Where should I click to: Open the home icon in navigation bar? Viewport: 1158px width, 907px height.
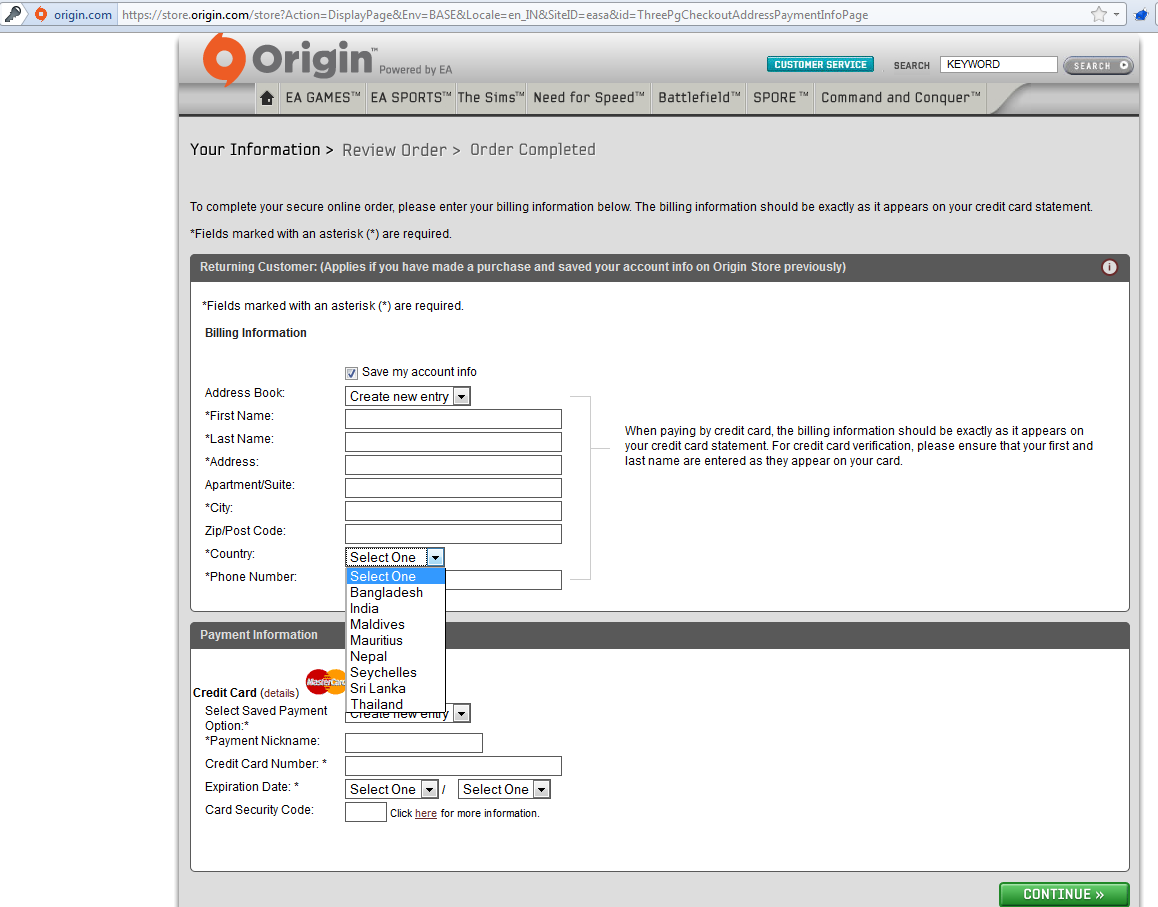267,97
